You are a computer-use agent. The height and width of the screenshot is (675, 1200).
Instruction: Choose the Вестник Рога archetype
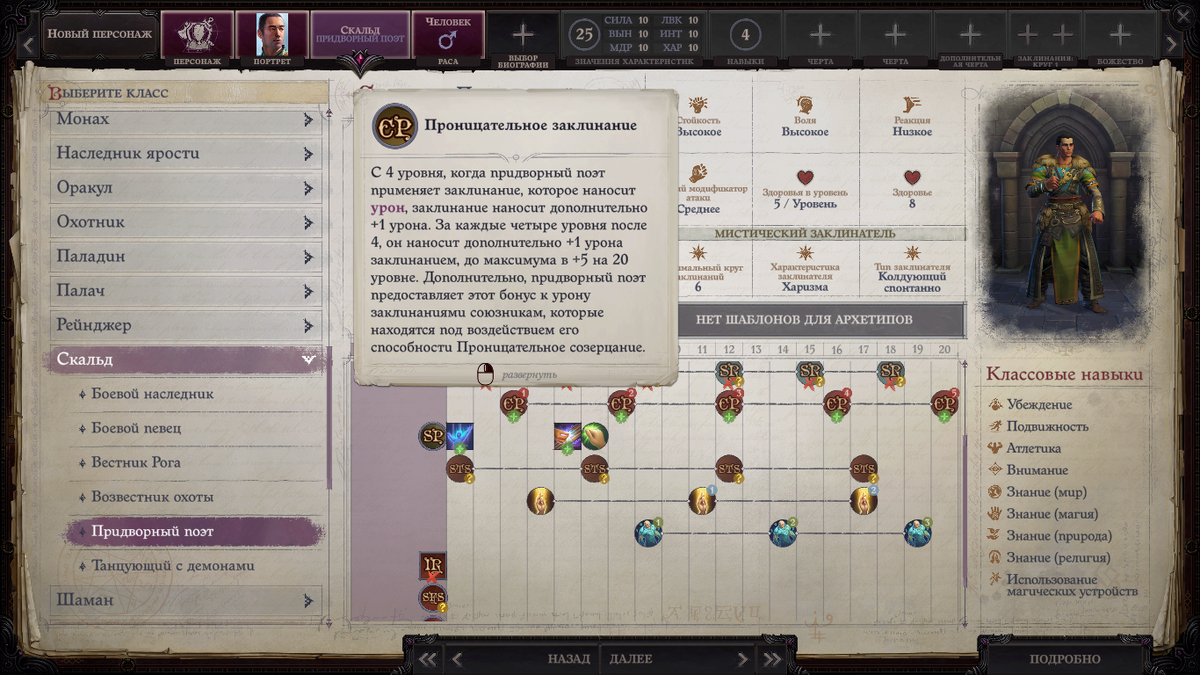point(194,463)
